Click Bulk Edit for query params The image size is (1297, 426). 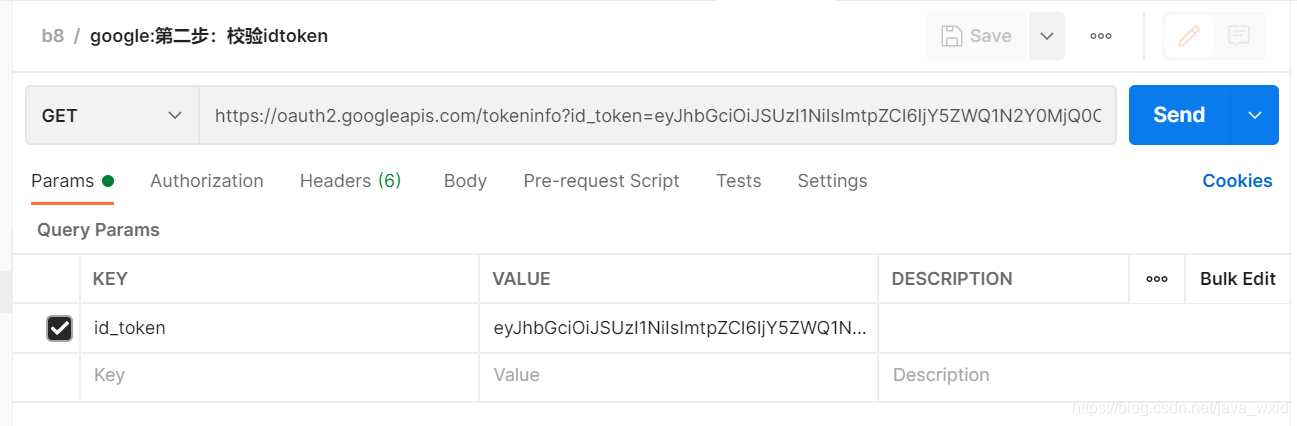coord(1237,279)
